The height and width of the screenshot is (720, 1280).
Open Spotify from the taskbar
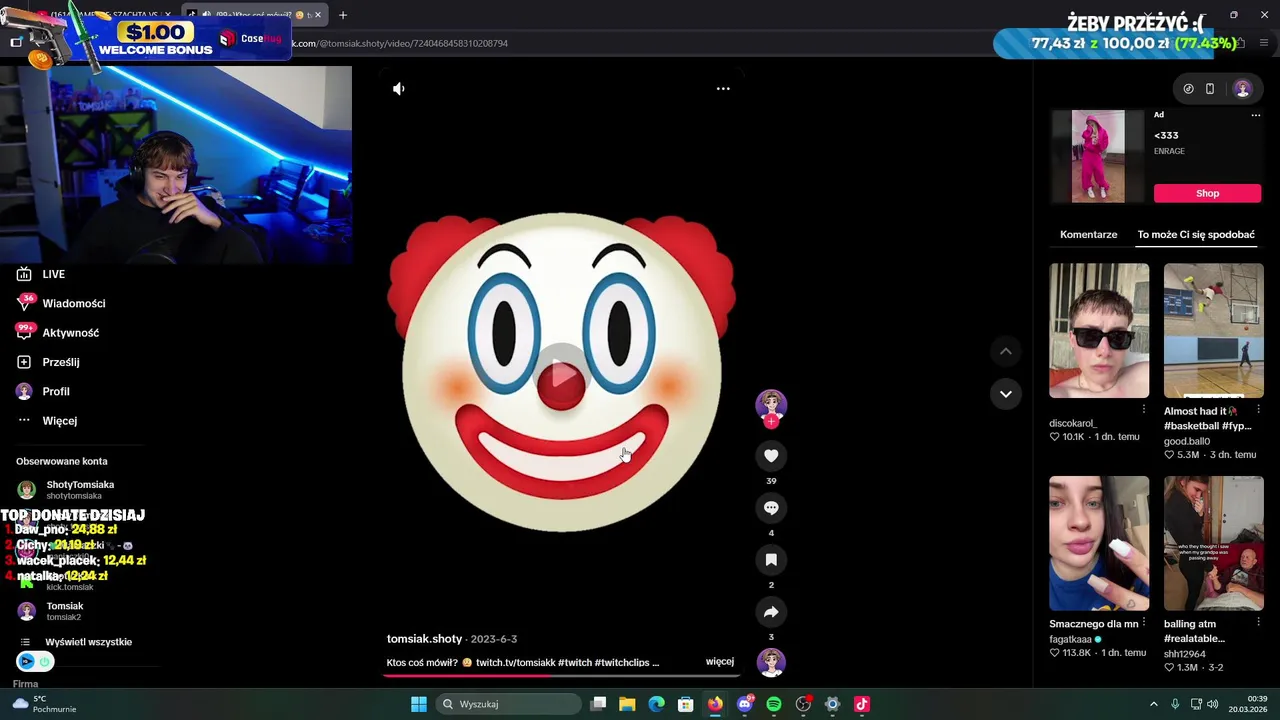click(774, 704)
